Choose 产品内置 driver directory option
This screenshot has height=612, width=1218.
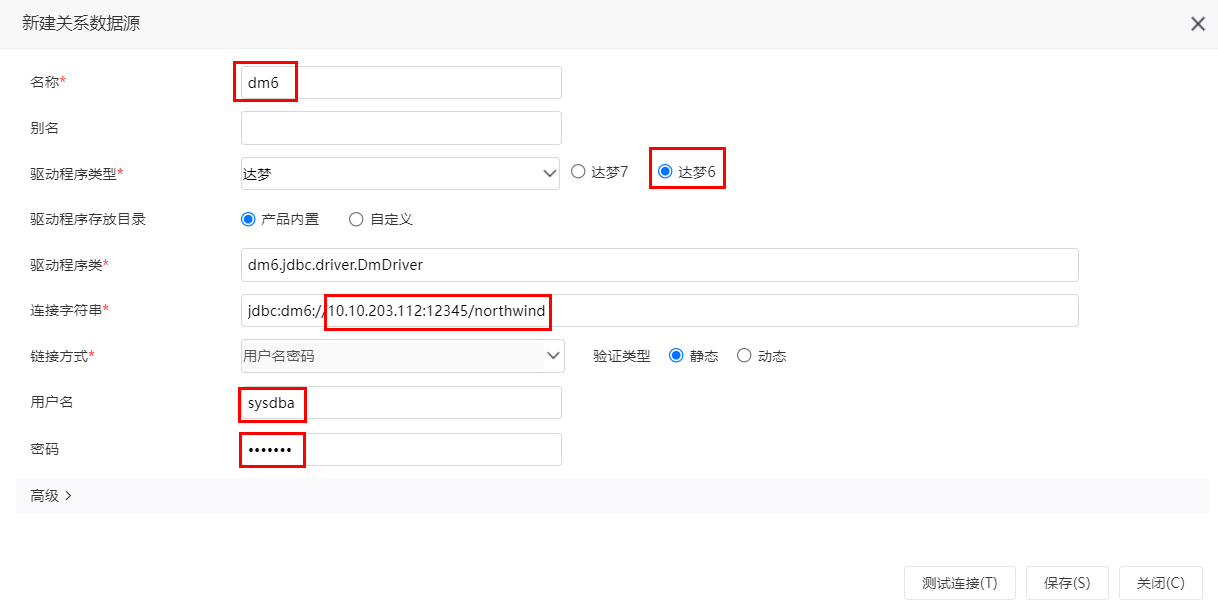[x=248, y=219]
